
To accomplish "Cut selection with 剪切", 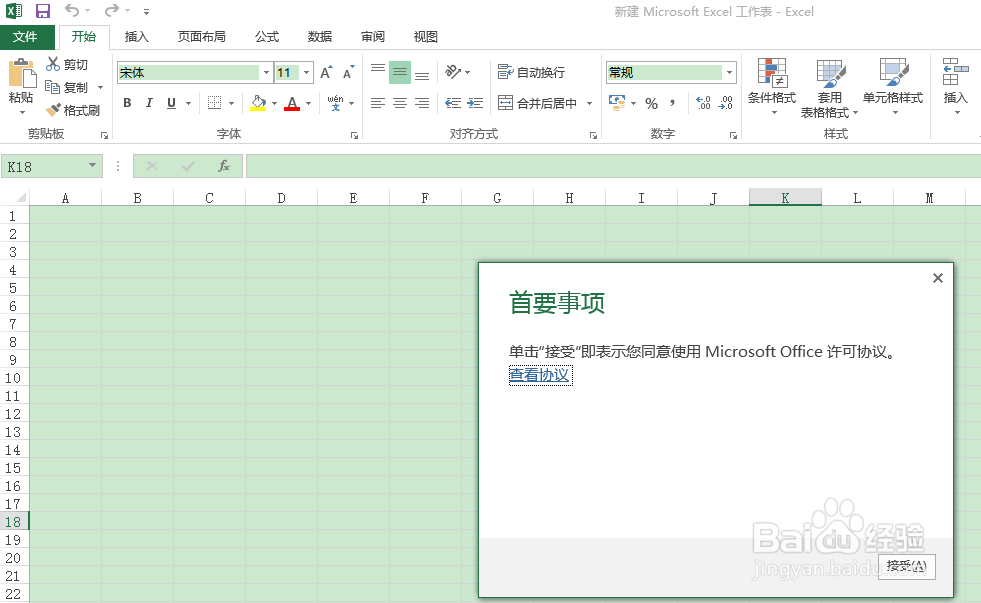I will [67, 64].
